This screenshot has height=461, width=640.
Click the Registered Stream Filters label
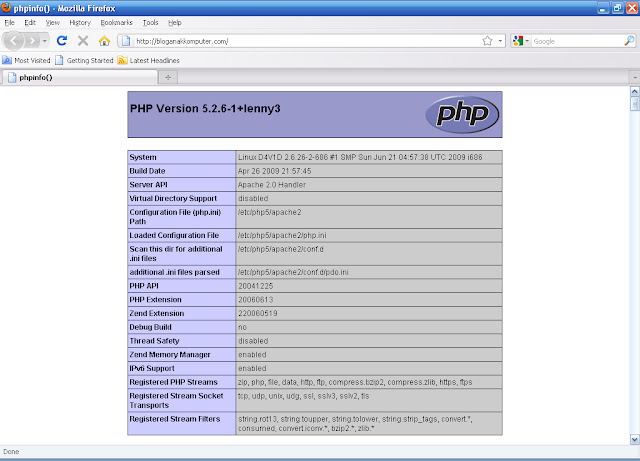[175, 419]
